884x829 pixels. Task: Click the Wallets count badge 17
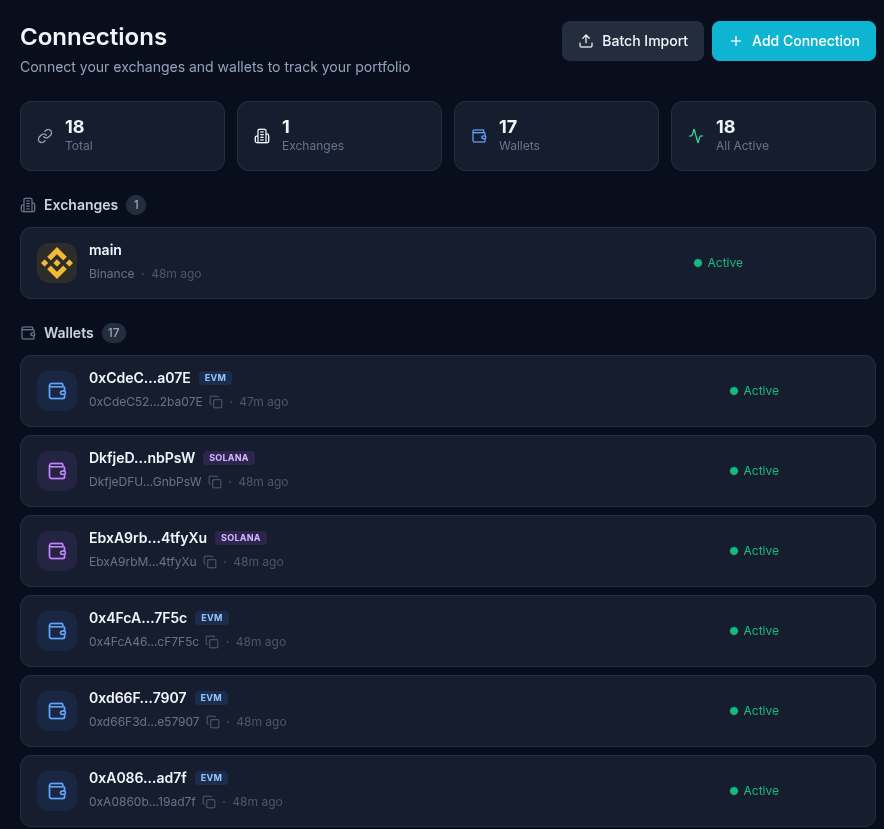[114, 333]
